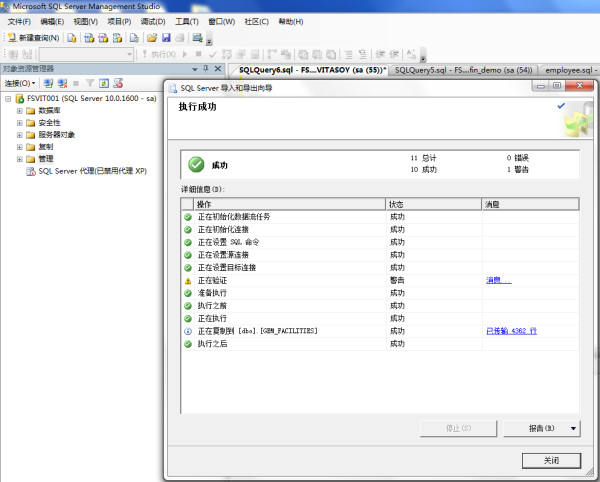Click the connect object explorer icon beside 连接(O)
Image resolution: width=600 pixels, height=482 pixels.
click(x=48, y=83)
